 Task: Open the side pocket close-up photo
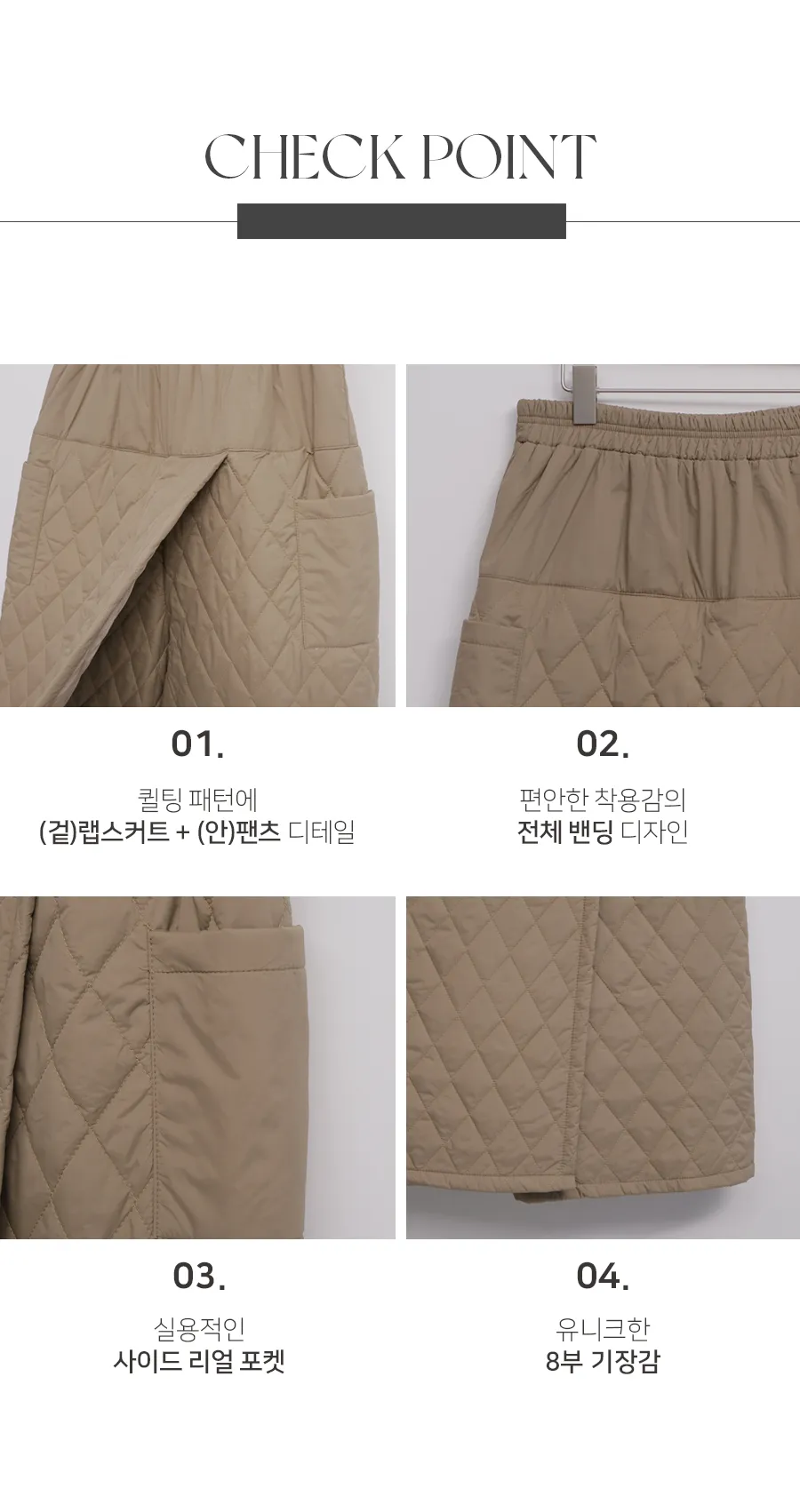point(197,1068)
